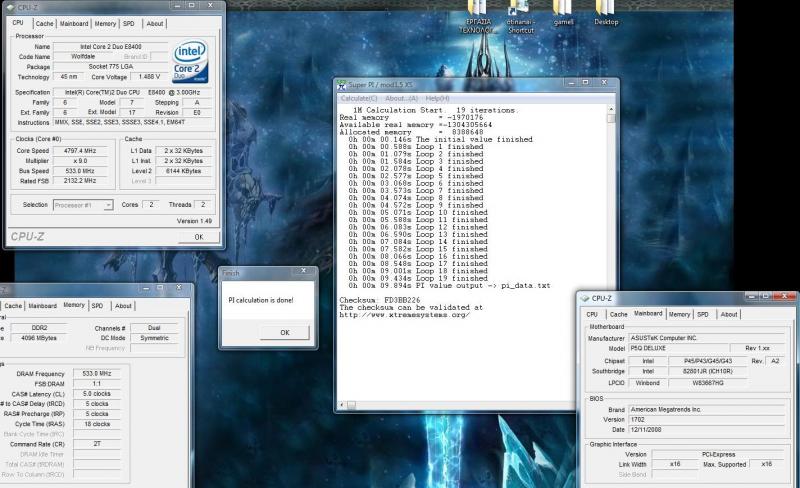Switch to SPD tab in top-left CPU-Z window

128,23
